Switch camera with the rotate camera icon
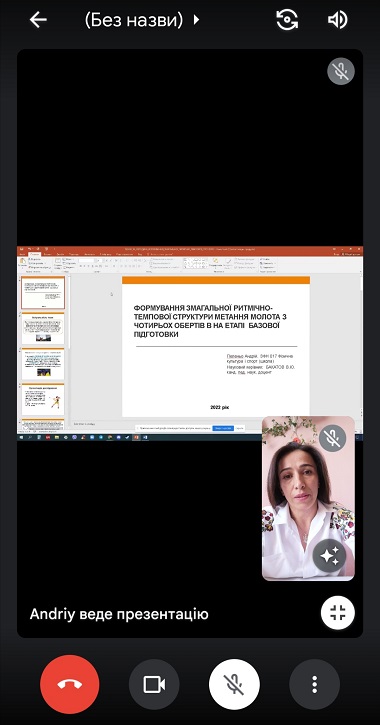 pos(287,20)
